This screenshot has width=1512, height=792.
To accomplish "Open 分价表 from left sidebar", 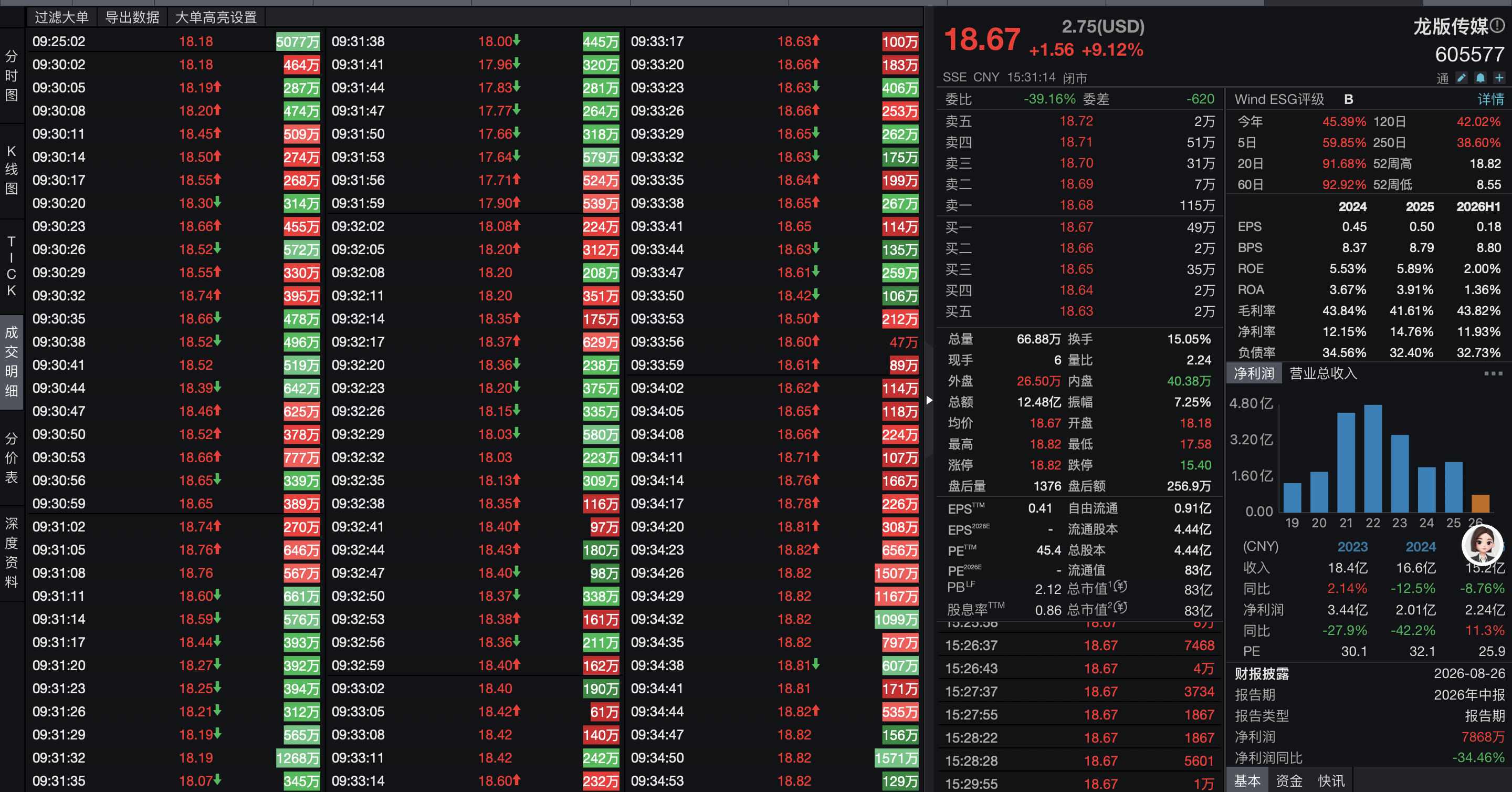I will pyautogui.click(x=11, y=458).
